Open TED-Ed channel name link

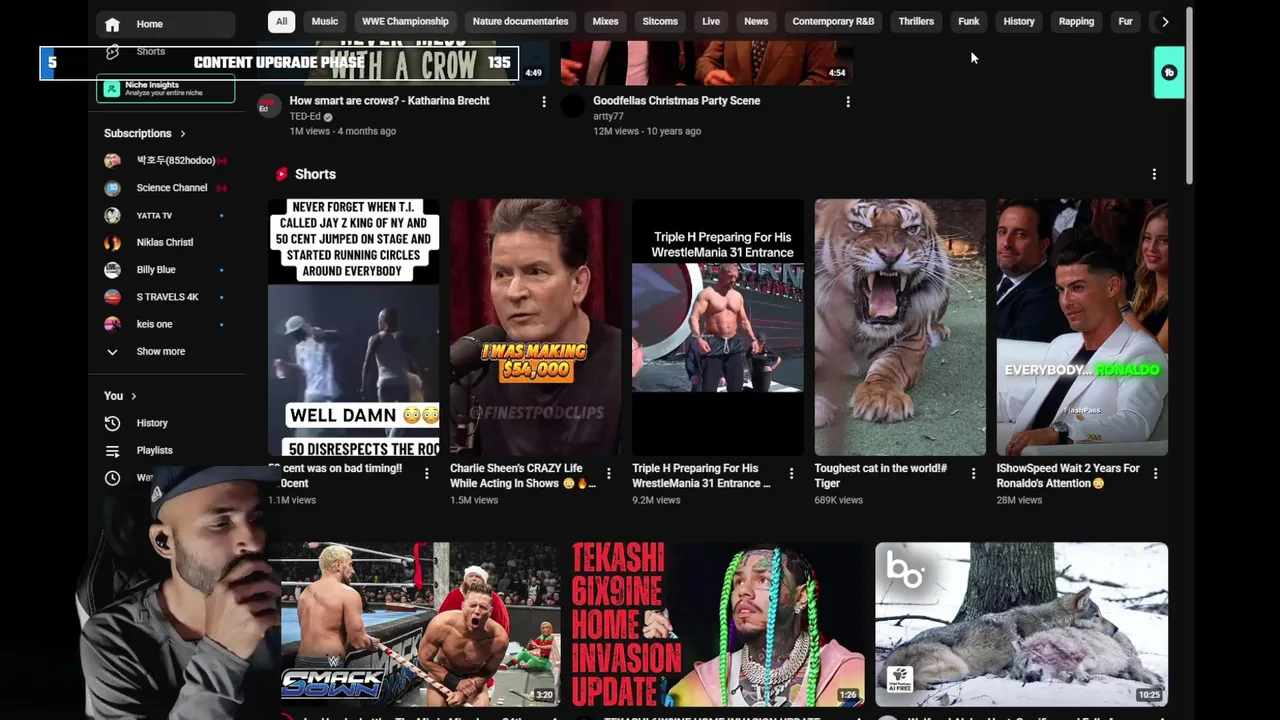point(305,117)
